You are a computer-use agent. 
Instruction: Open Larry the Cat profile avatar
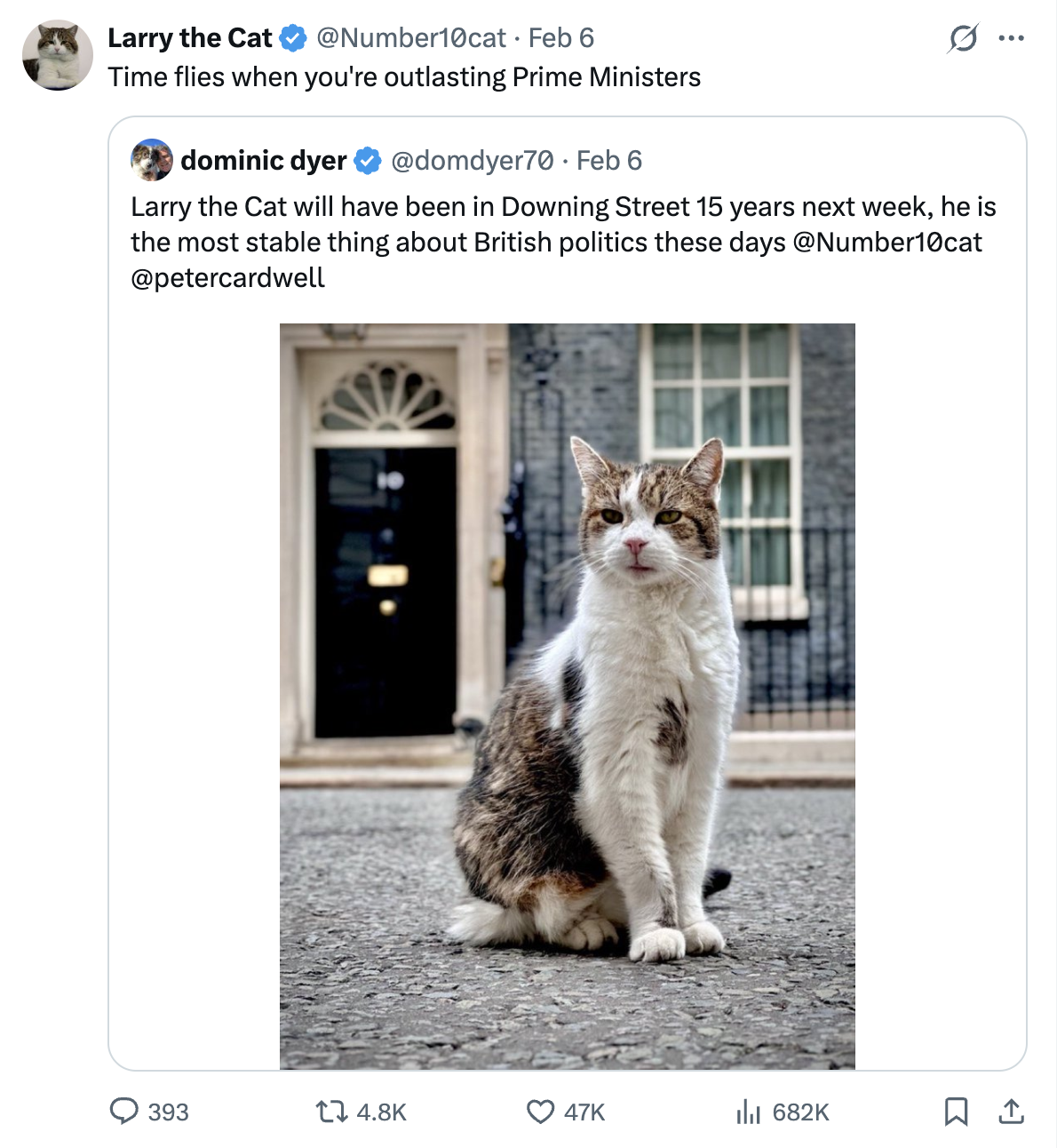click(58, 55)
